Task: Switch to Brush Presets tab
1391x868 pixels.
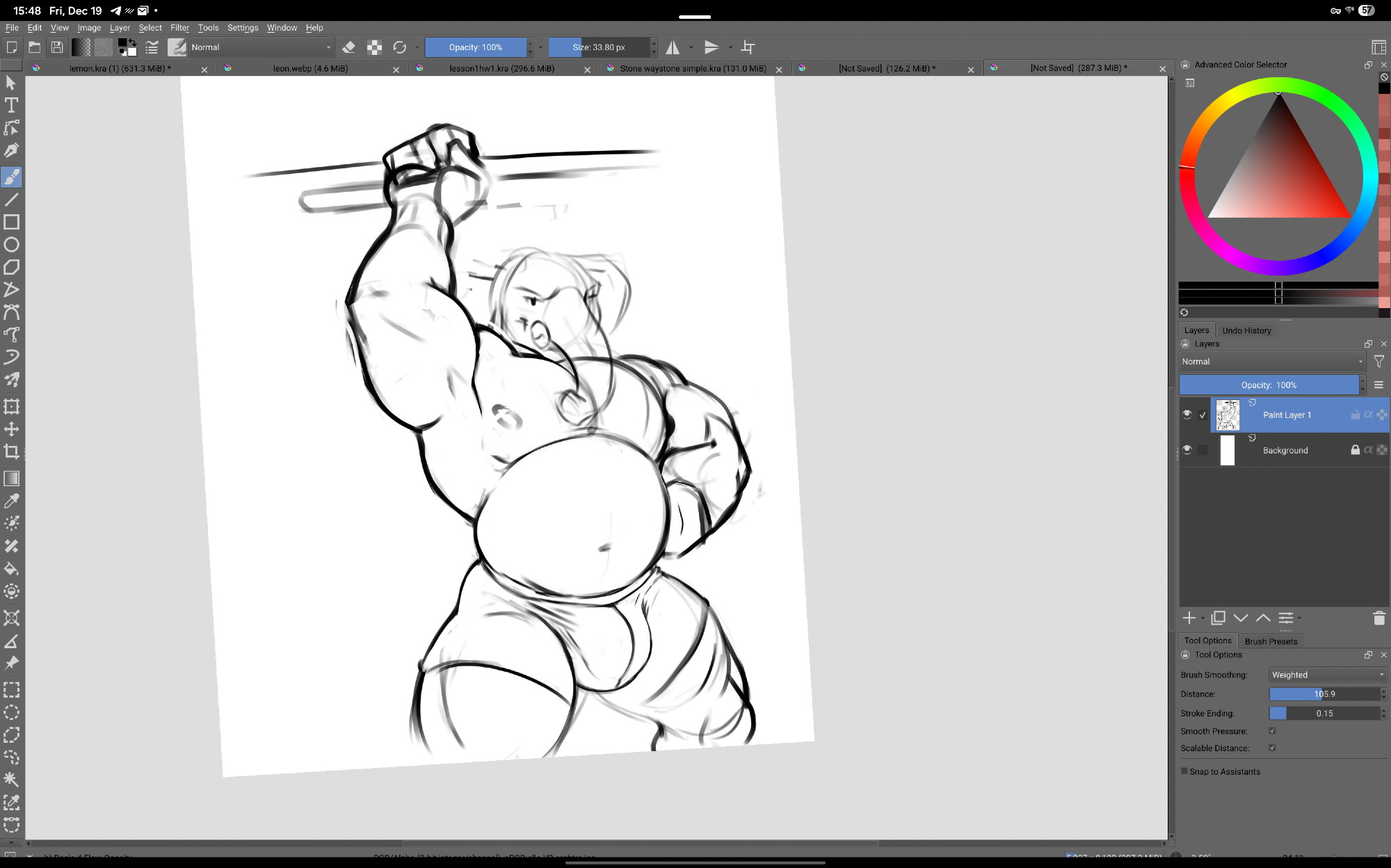Action: [x=1271, y=641]
